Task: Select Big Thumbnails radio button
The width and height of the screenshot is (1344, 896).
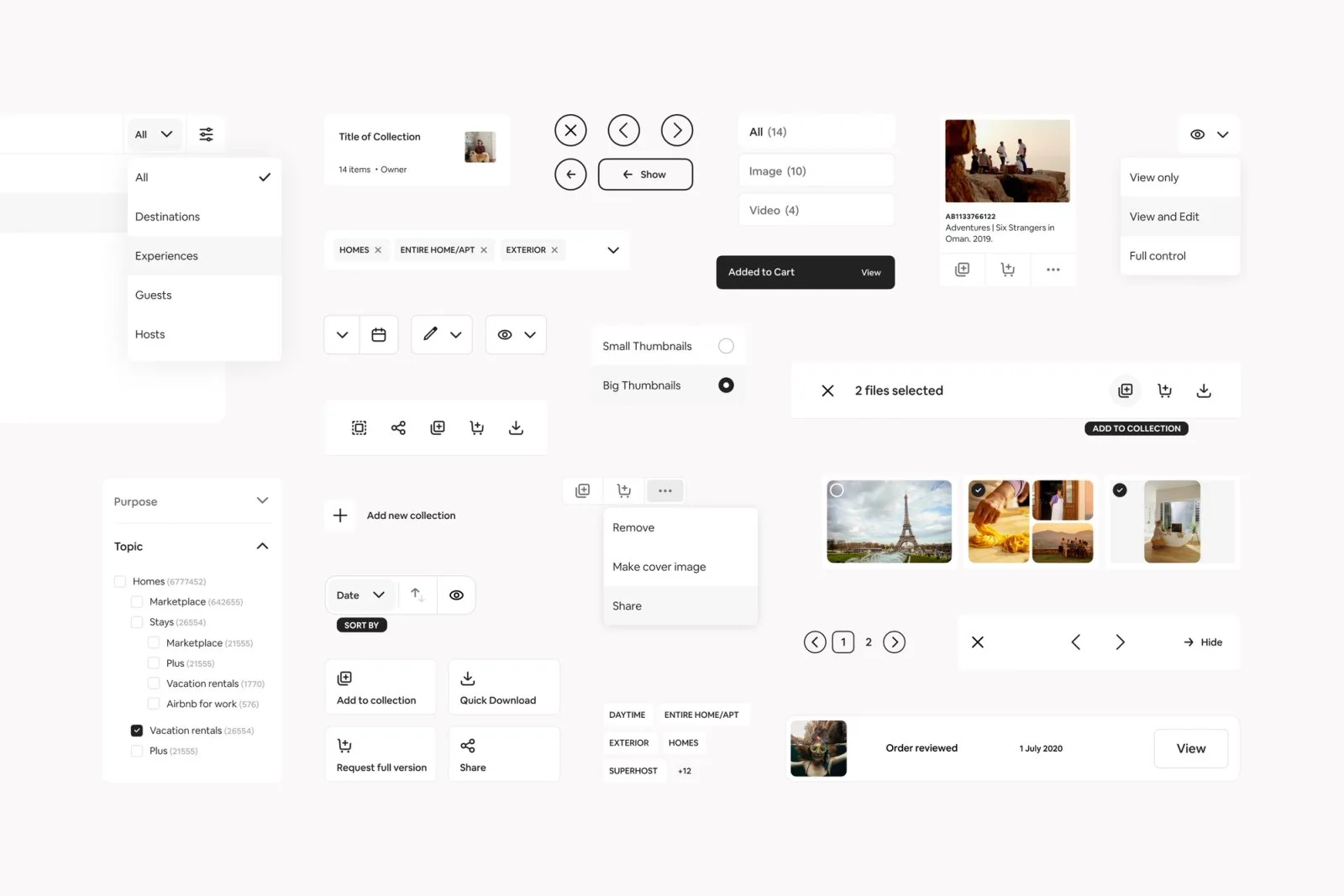Action: click(x=726, y=385)
